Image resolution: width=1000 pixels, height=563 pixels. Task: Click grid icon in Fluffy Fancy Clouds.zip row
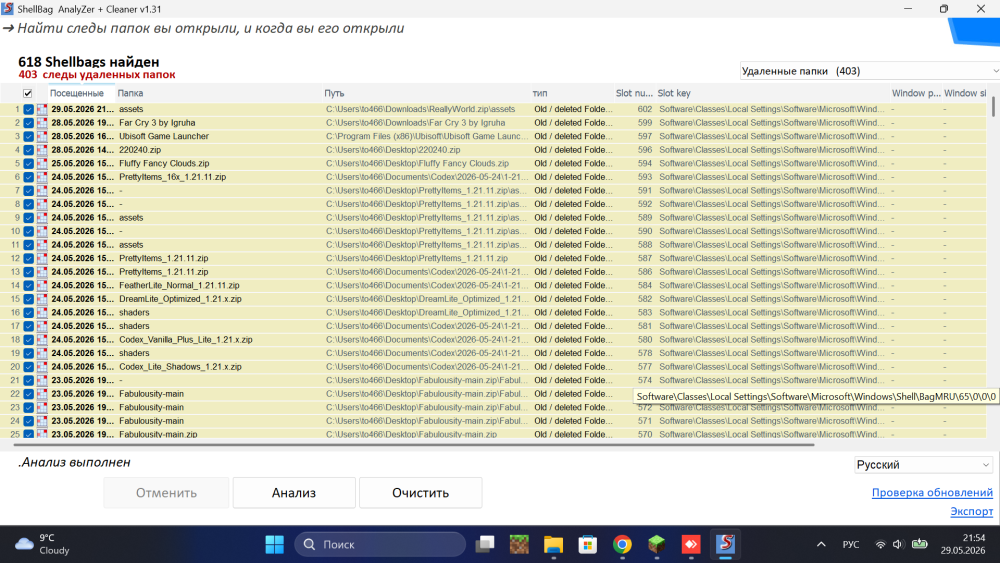42,163
